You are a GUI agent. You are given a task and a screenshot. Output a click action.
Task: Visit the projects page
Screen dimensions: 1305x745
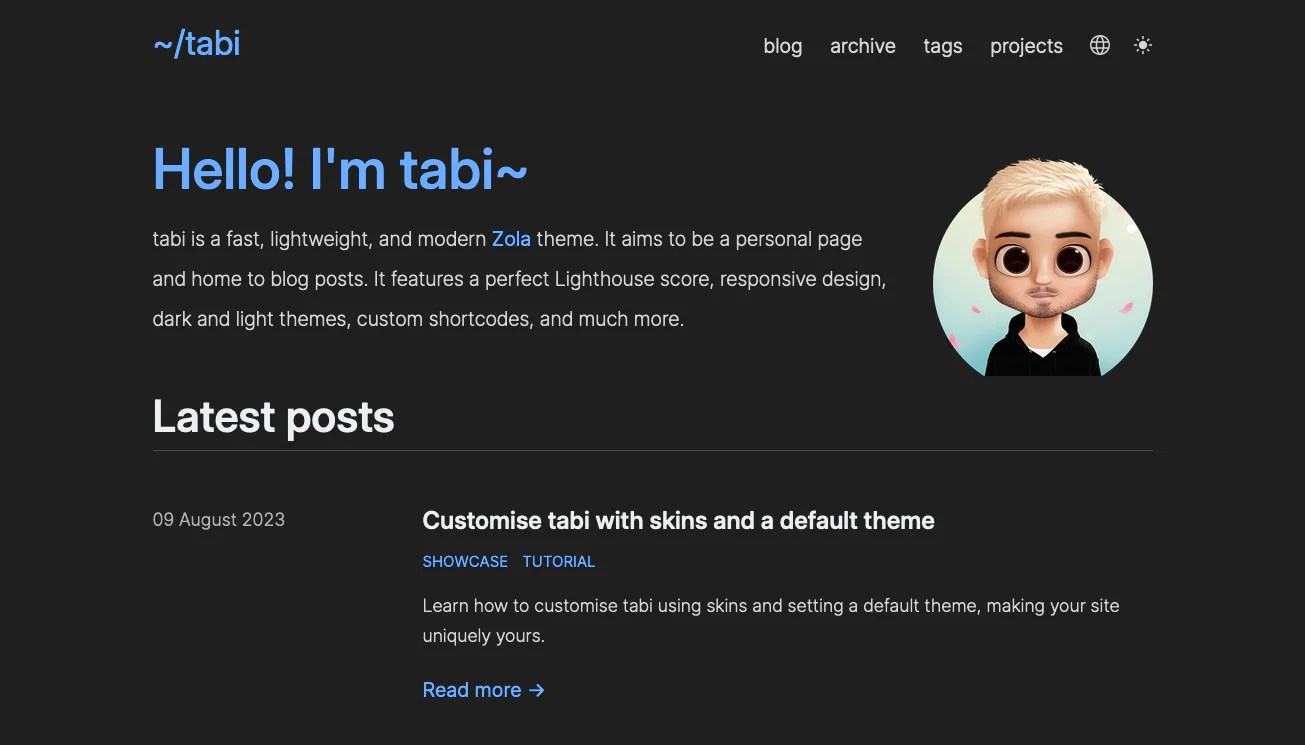[1026, 46]
